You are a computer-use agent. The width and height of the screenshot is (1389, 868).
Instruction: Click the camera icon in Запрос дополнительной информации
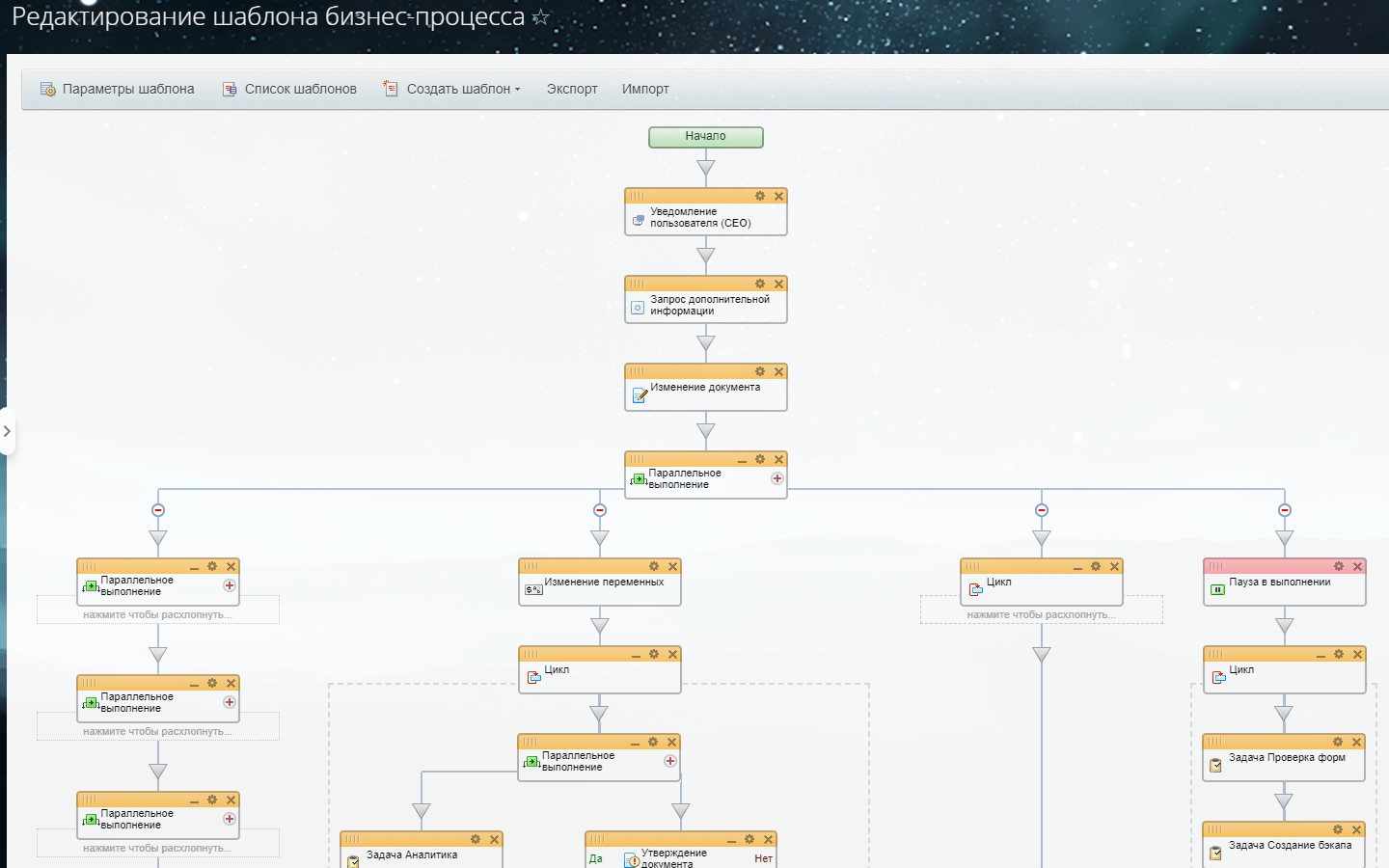(639, 307)
